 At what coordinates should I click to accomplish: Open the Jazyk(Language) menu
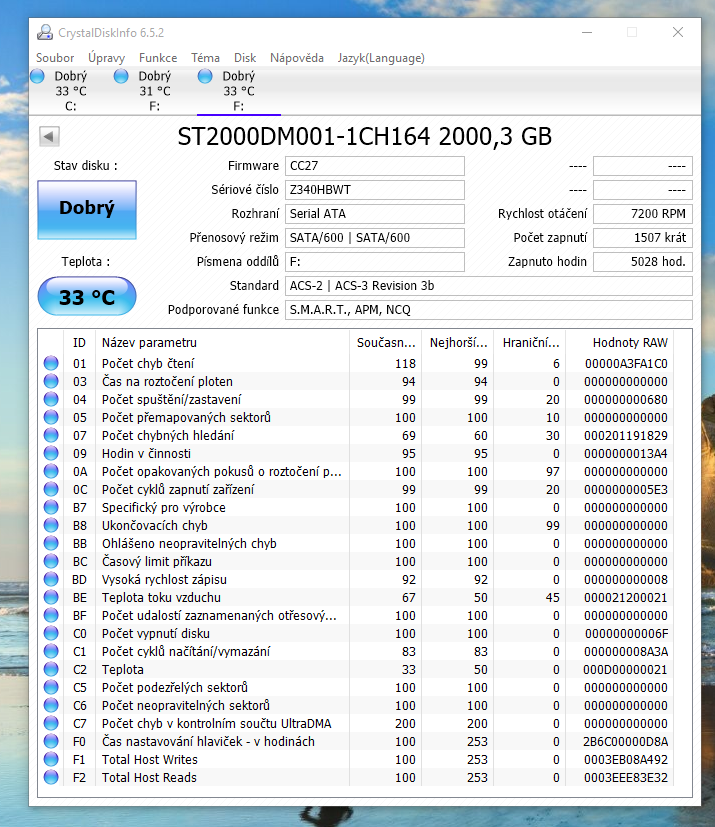pyautogui.click(x=381, y=58)
